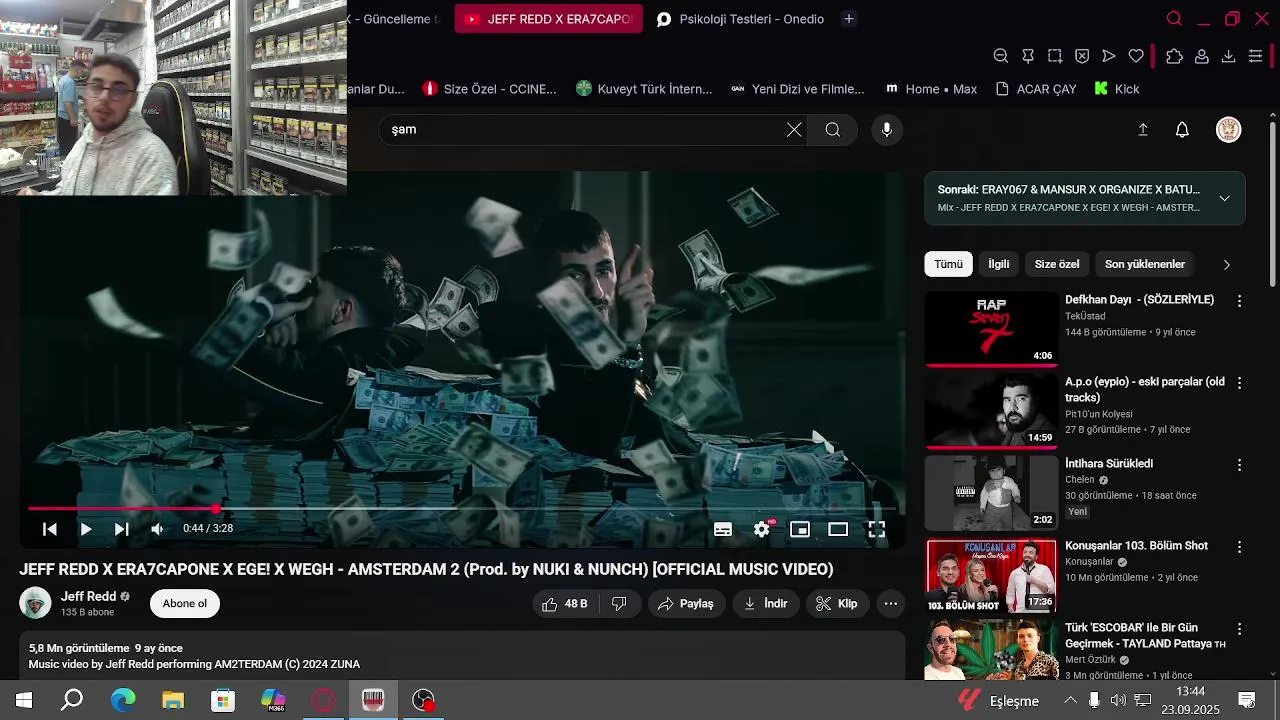Screen dimensions: 1280x720
Task: Select the Tümü filter chip
Action: point(948,264)
